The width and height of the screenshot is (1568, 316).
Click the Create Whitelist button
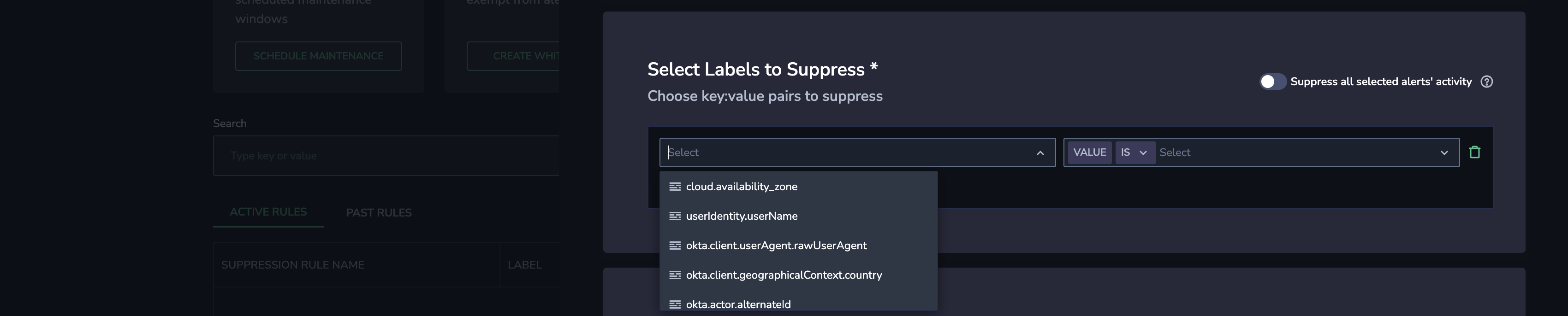click(x=512, y=56)
